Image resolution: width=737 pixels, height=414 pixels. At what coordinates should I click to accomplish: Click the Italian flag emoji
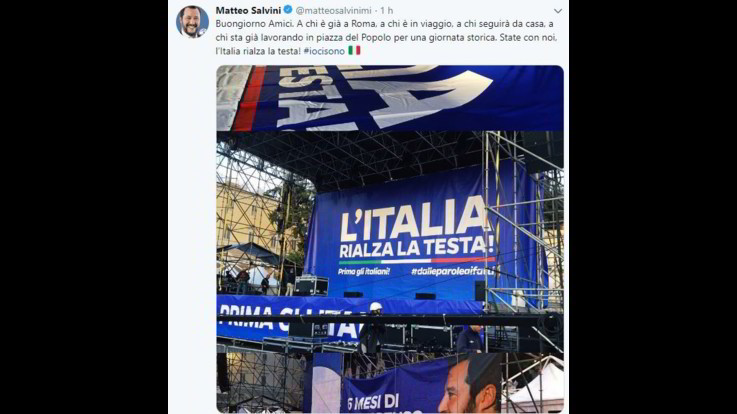click(x=354, y=50)
